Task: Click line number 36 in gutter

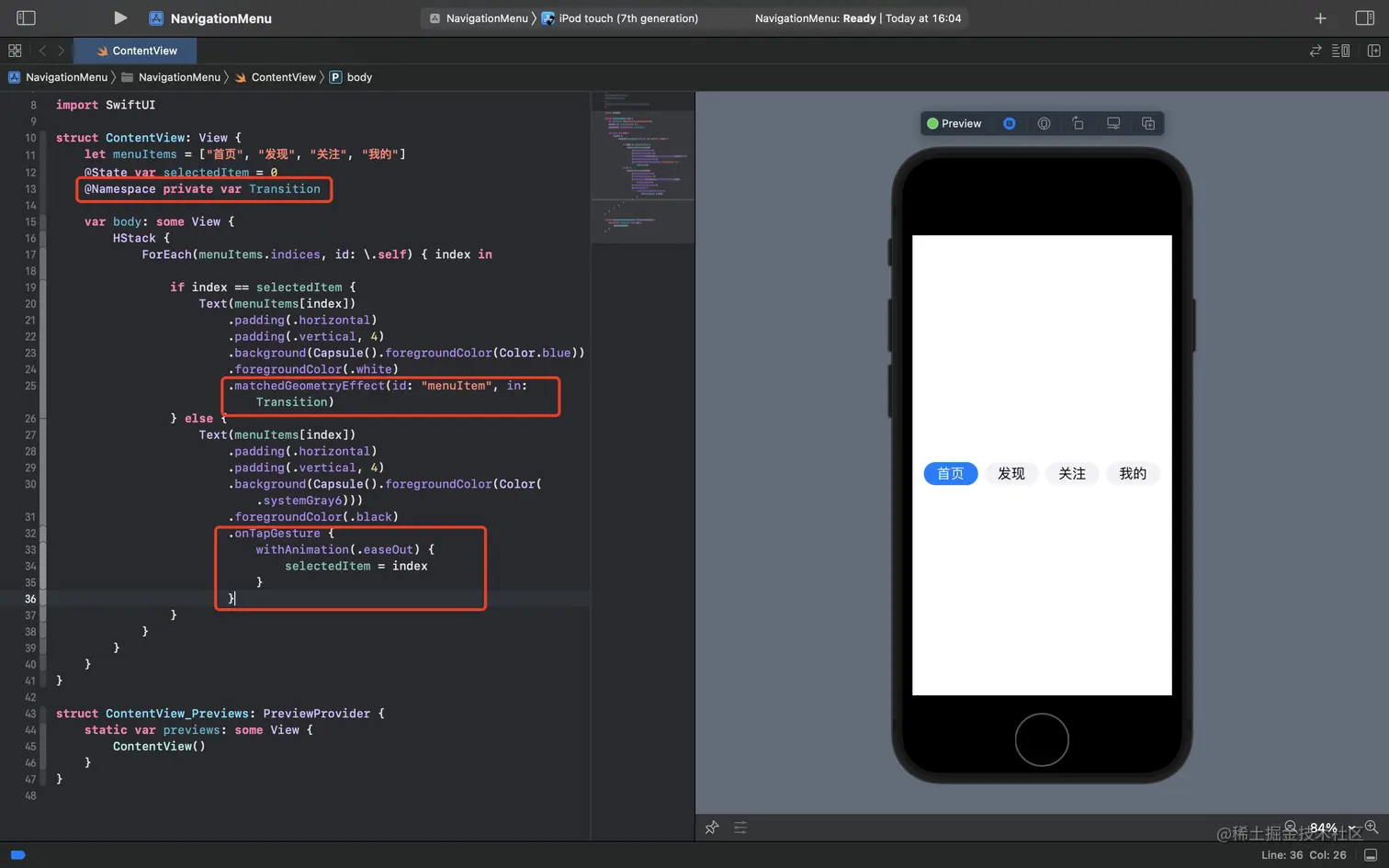Action: 30,599
